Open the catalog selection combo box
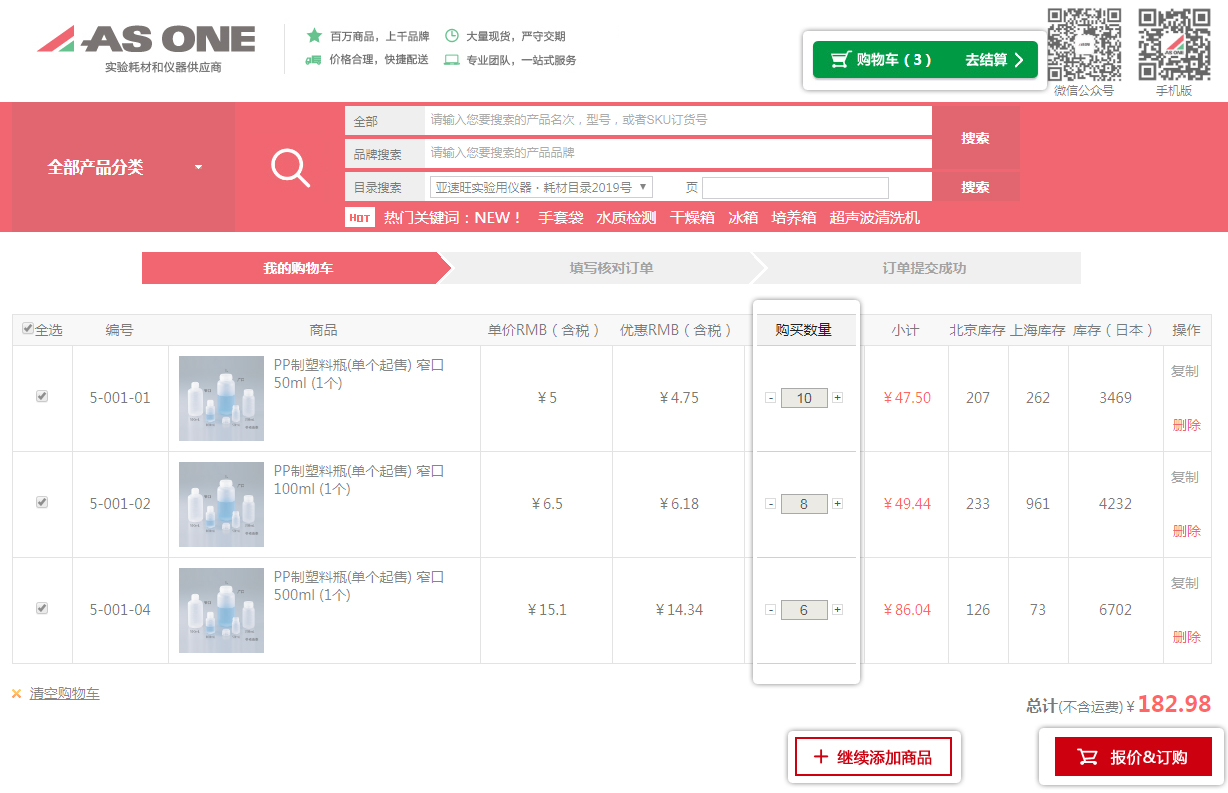 coord(541,187)
